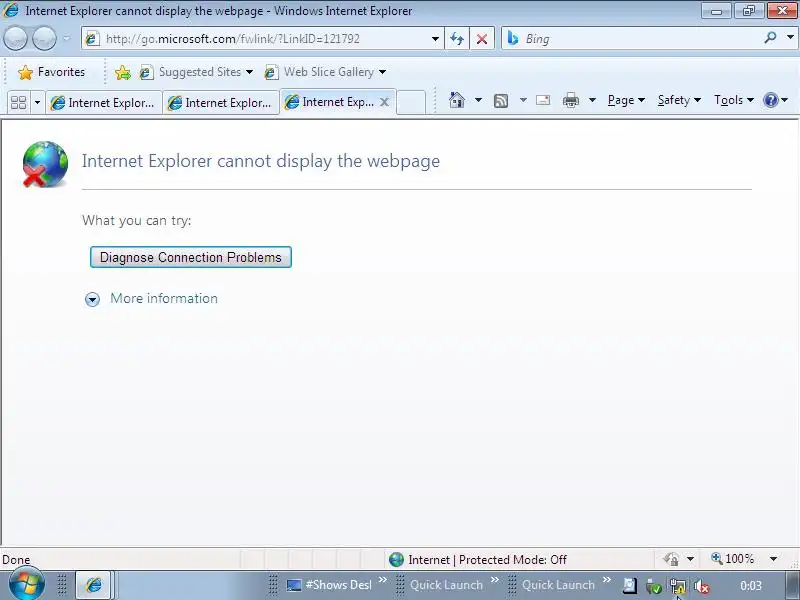Screen dimensions: 800x600
Task: Click the Print icon
Action: coord(571,101)
